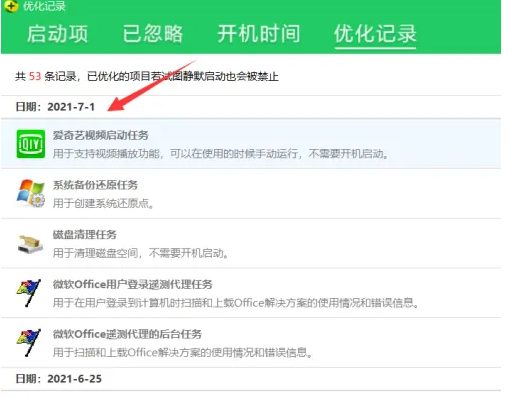Click the date header 2021-7-1
520x397 pixels.
coord(55,107)
